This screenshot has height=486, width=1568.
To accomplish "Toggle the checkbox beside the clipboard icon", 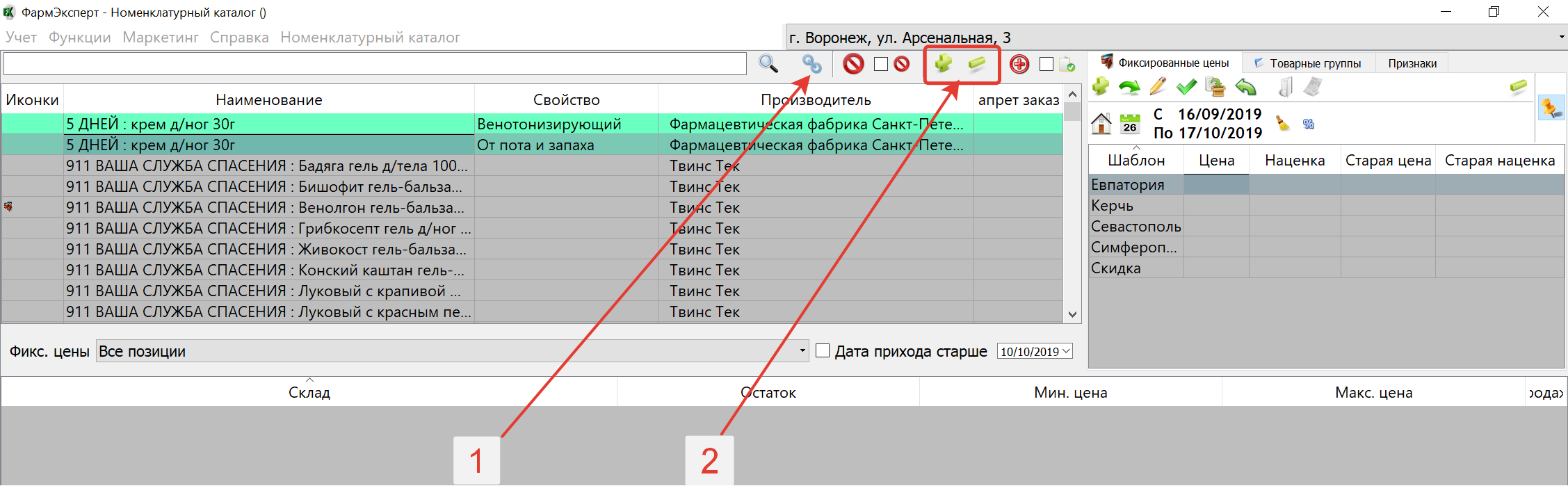I will click(1046, 64).
